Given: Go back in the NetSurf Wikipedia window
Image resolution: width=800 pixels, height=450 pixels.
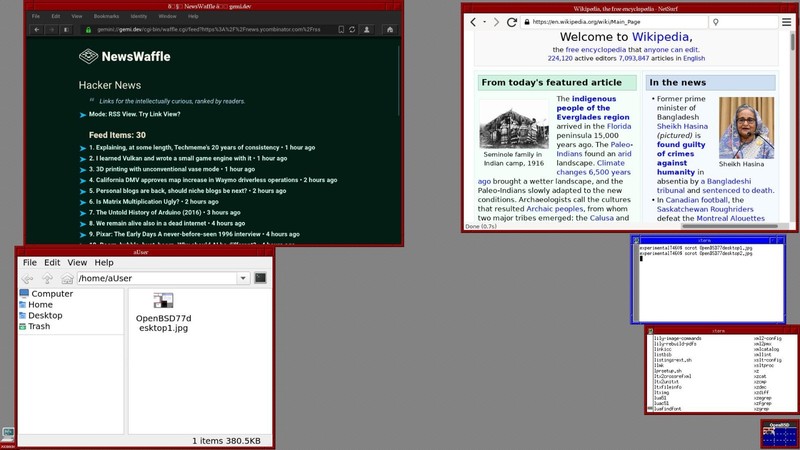Looking at the screenshot, I should coord(473,22).
